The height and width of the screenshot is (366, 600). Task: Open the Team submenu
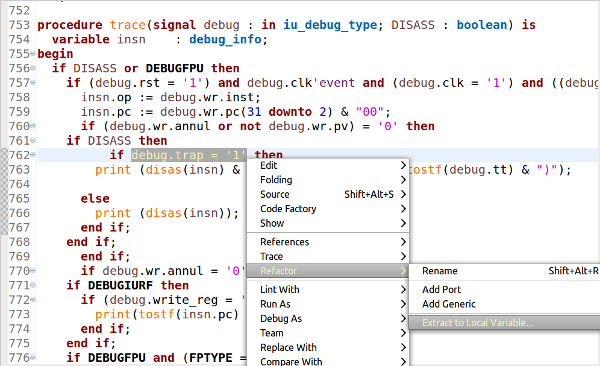click(328, 333)
